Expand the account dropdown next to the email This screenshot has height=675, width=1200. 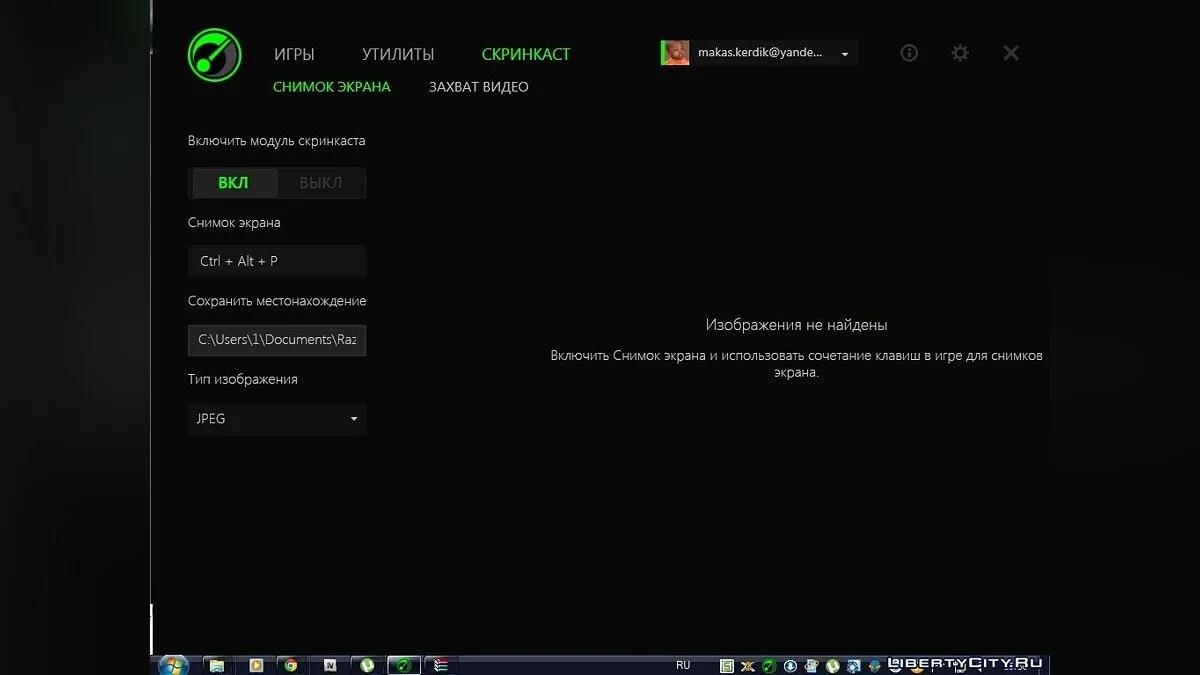coord(843,53)
